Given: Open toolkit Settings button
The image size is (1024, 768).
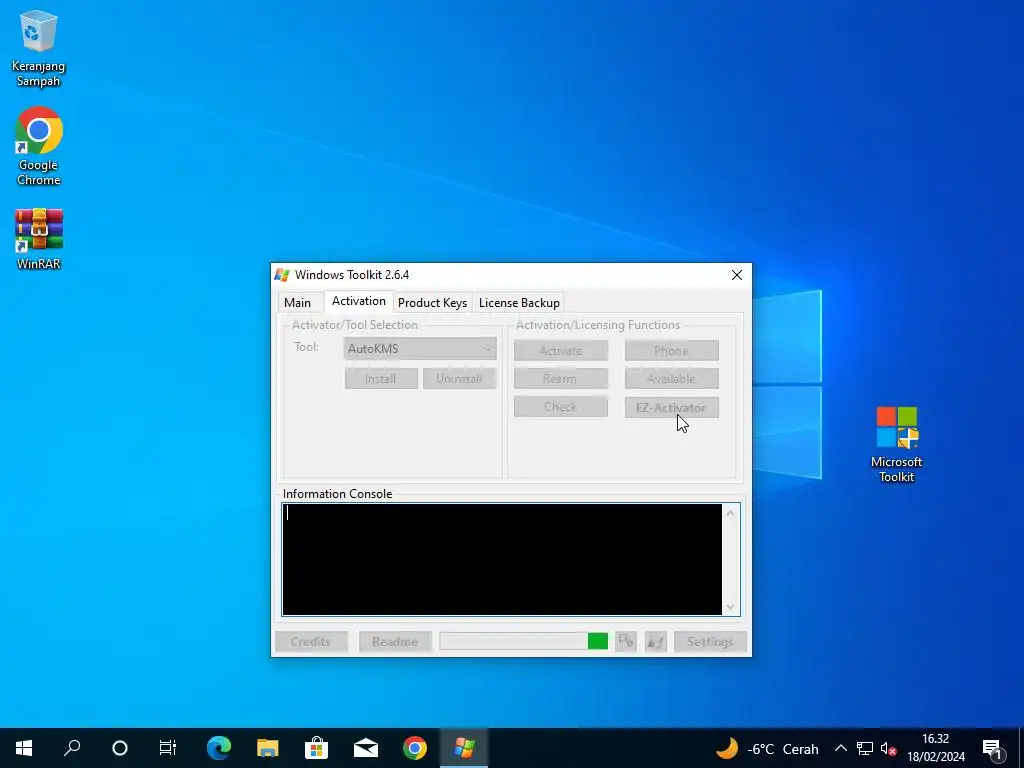Looking at the screenshot, I should click(x=710, y=642).
